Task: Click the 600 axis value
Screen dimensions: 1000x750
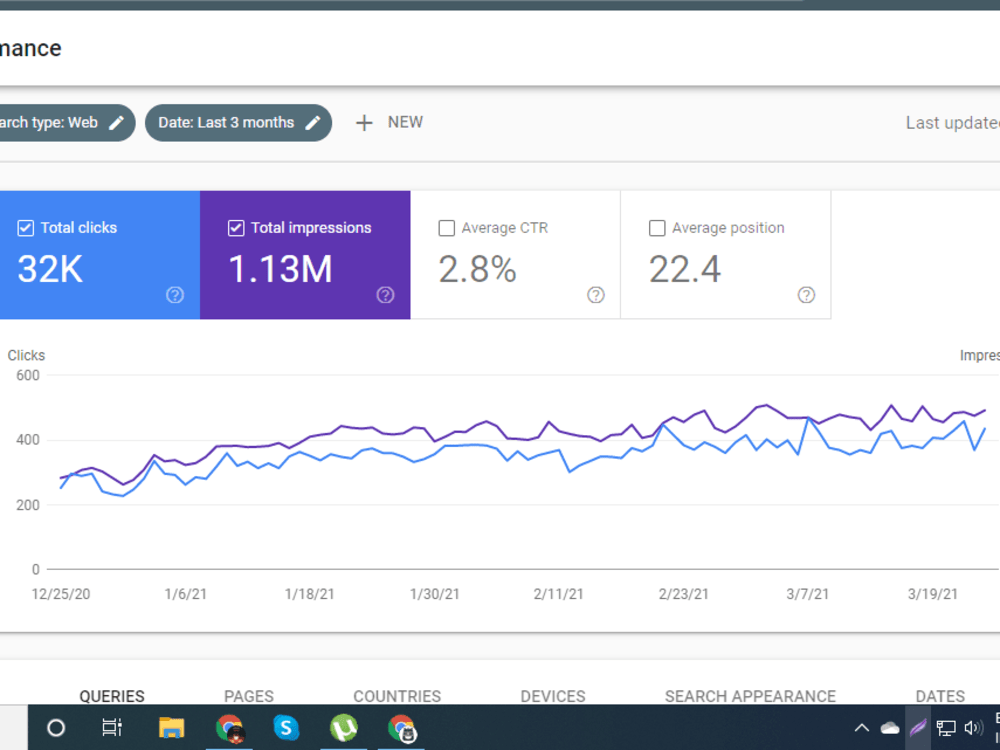Action: (x=28, y=376)
